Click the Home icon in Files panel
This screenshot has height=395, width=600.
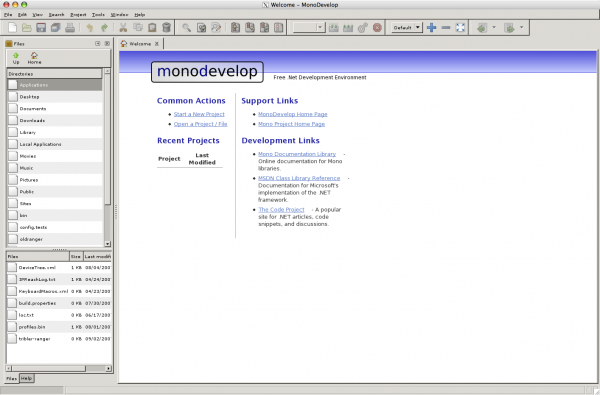pyautogui.click(x=34, y=58)
